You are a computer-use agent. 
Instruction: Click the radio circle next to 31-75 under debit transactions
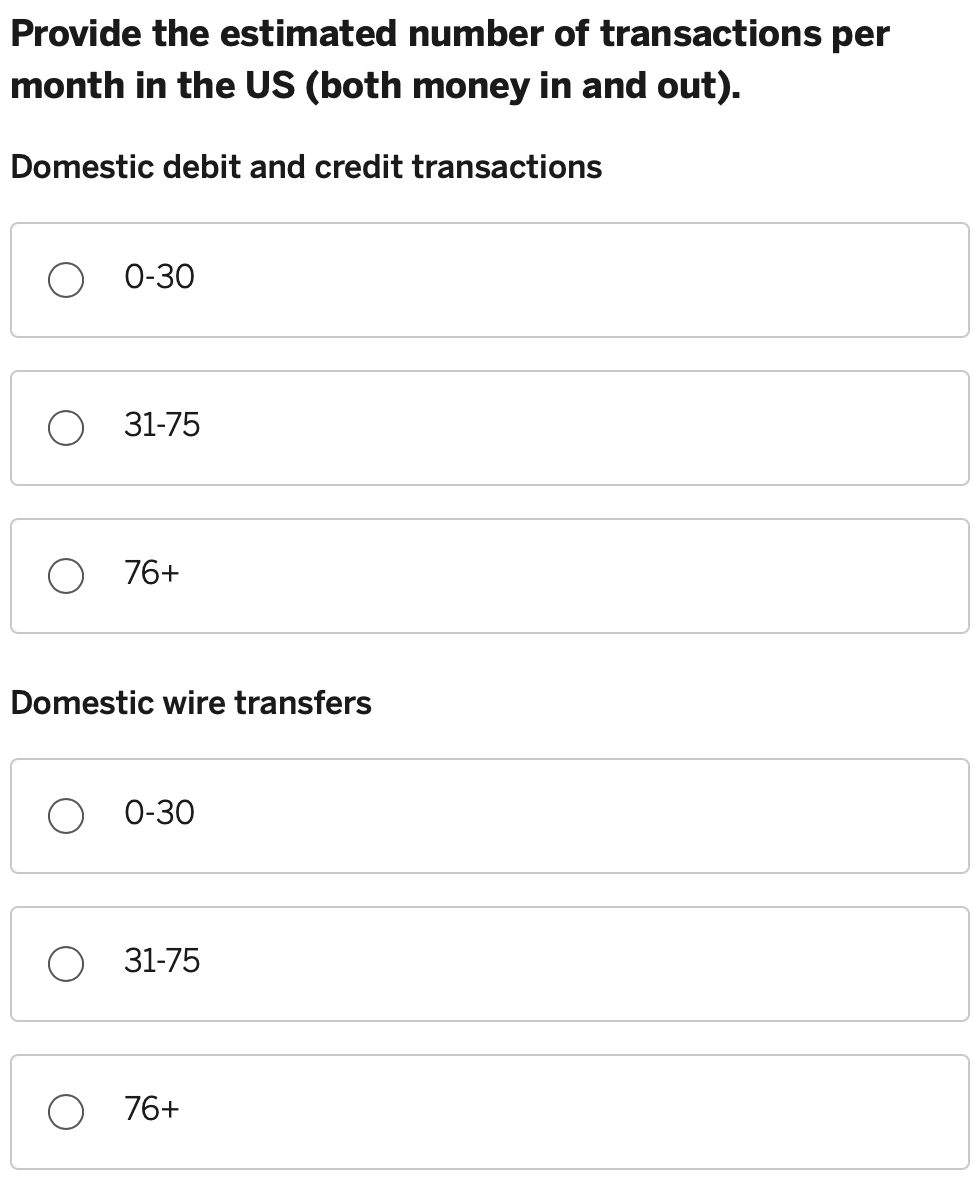tap(66, 429)
